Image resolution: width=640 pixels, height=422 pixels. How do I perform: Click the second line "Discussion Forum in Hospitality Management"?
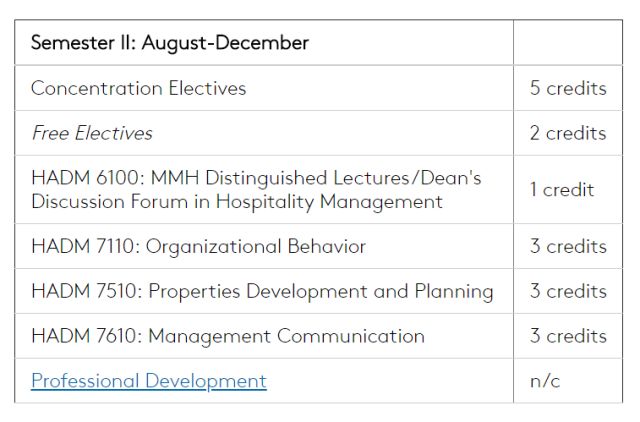(237, 202)
